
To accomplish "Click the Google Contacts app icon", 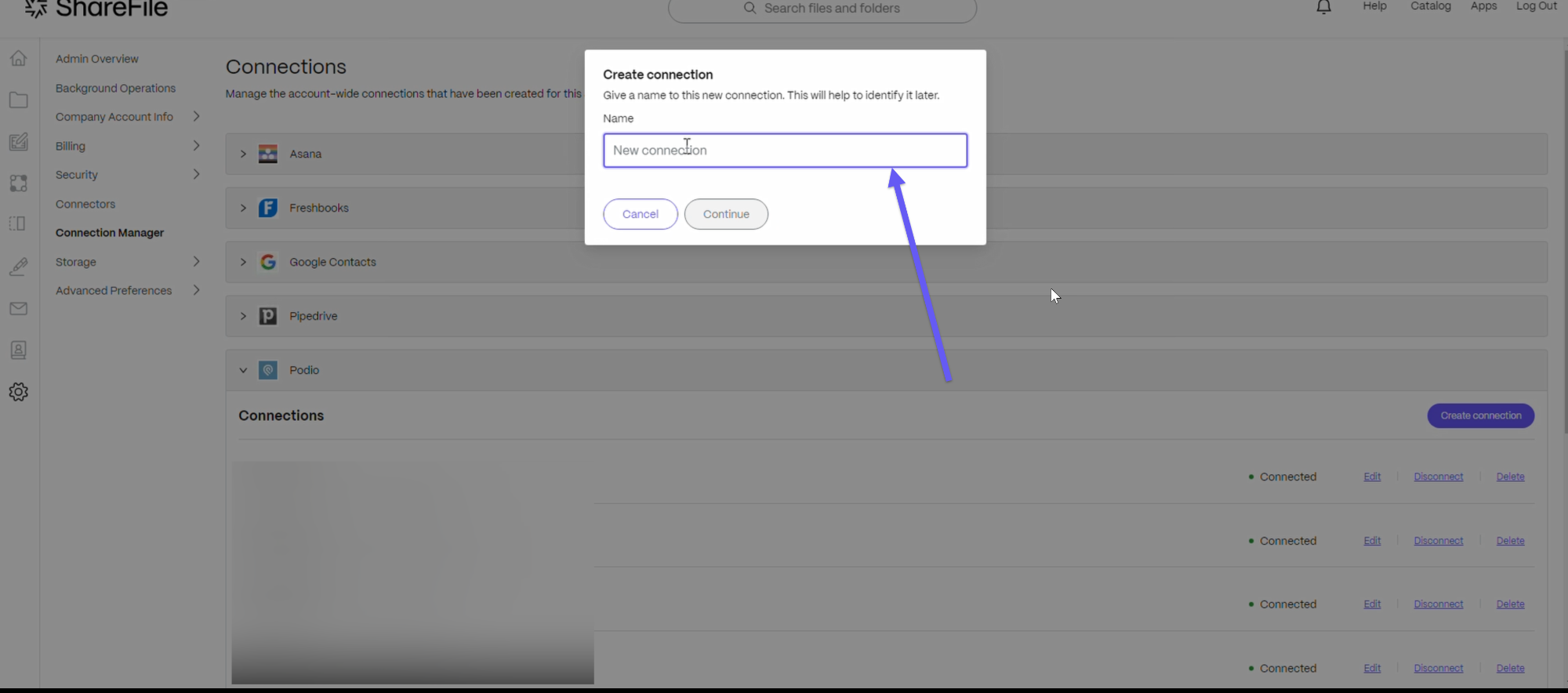I will [268, 262].
